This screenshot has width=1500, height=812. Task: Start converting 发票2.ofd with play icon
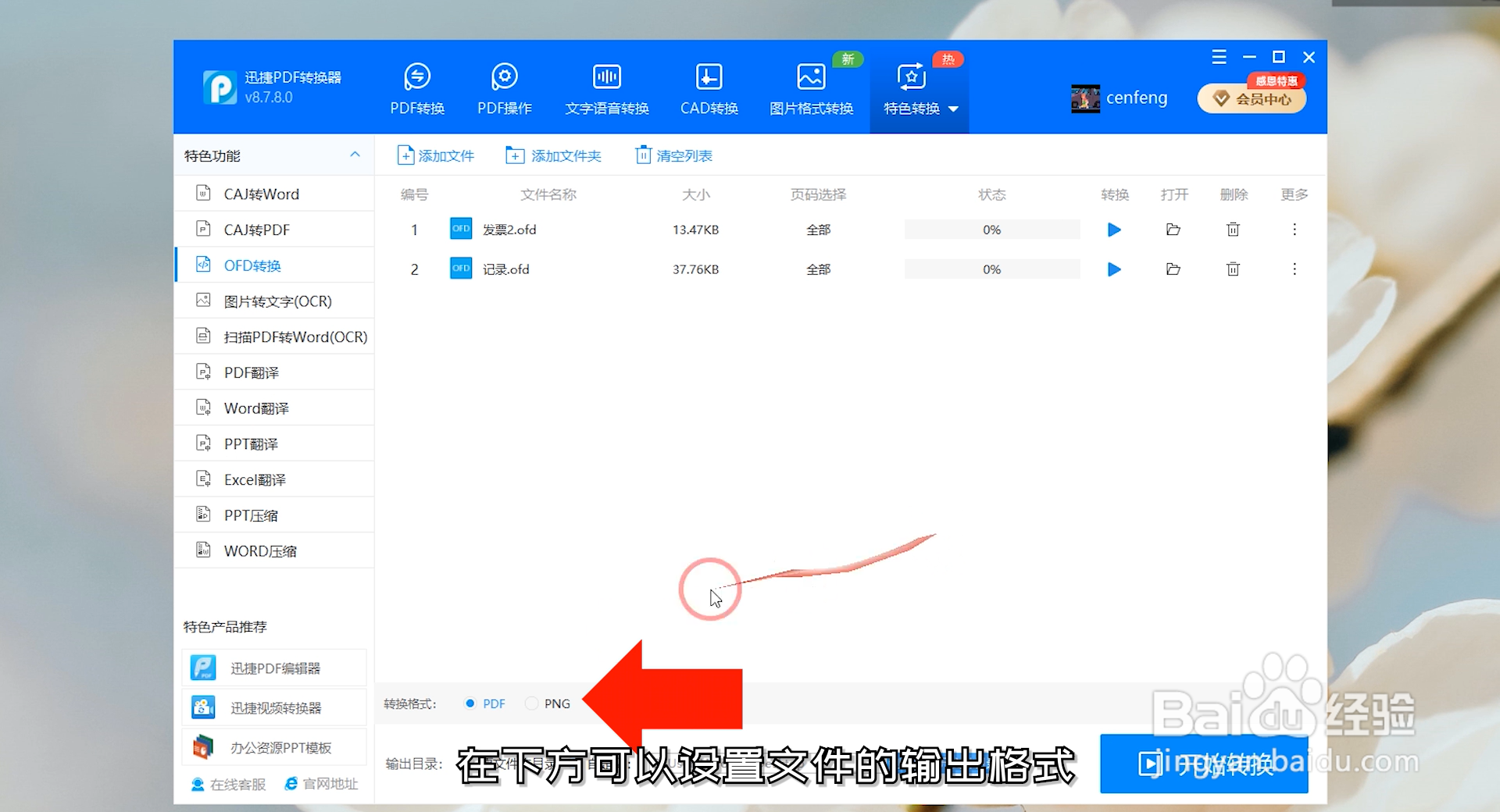1114,230
